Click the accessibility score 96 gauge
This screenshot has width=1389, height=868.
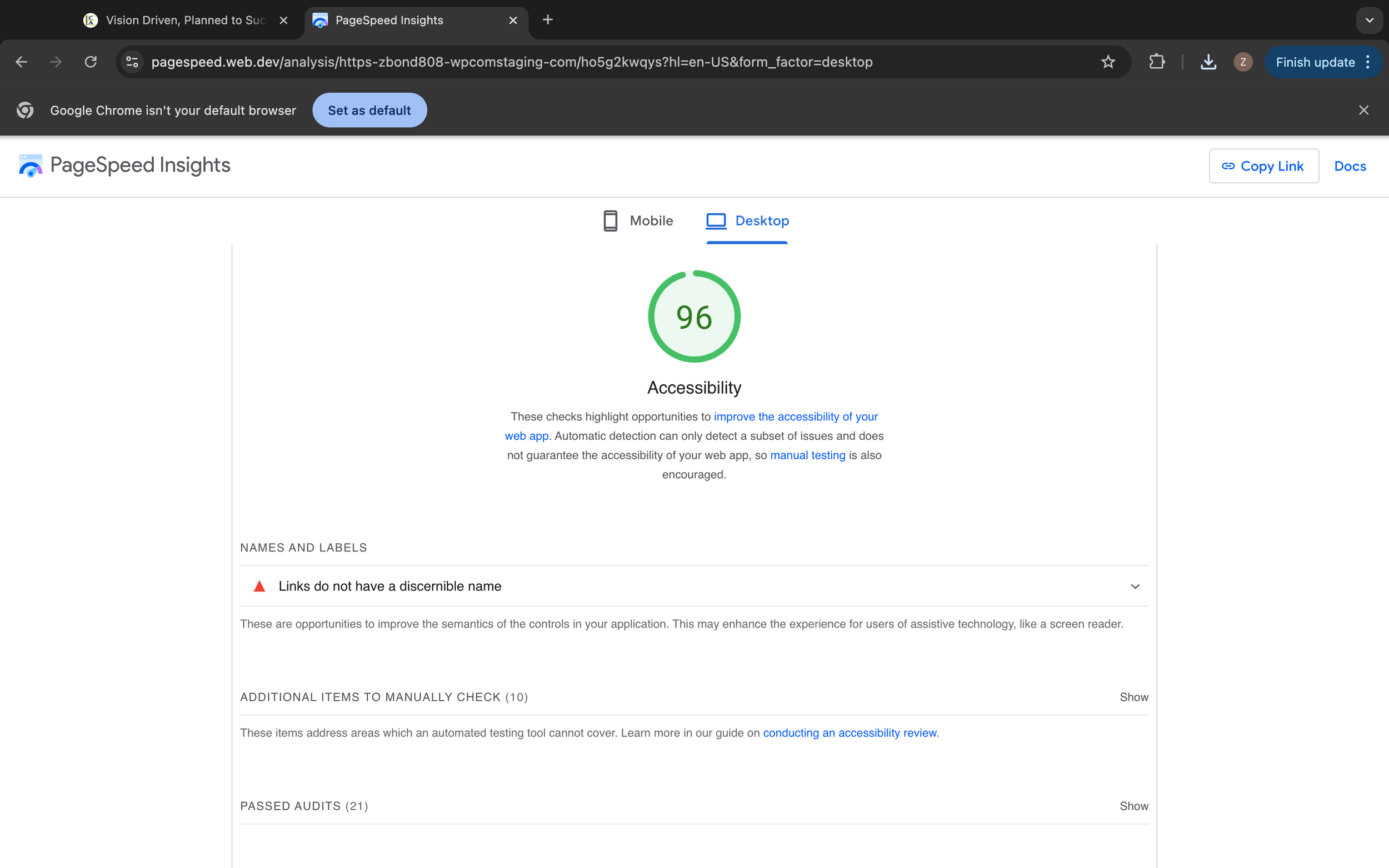(x=693, y=317)
